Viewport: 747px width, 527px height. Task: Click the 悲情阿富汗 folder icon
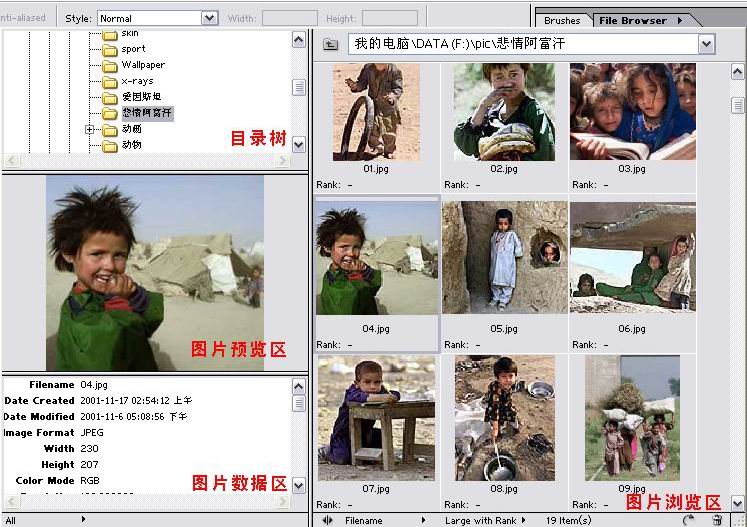tap(110, 113)
